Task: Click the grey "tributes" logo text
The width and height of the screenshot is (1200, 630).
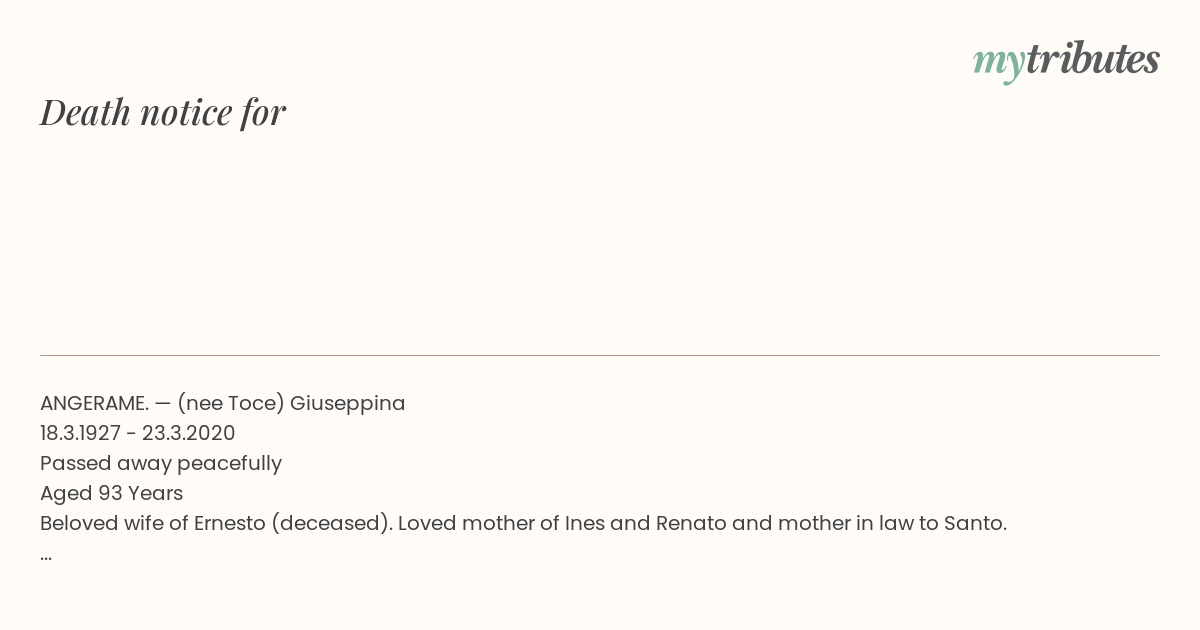Action: [x=1093, y=59]
